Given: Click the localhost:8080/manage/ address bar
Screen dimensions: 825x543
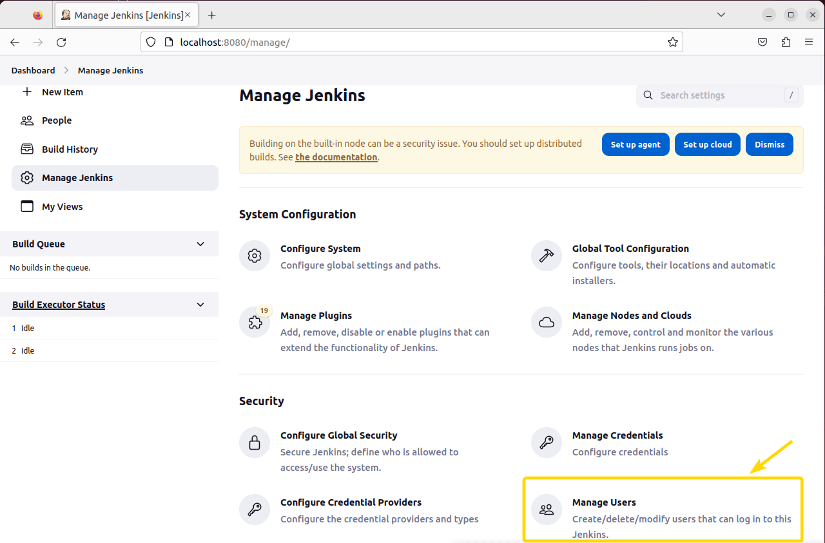Looking at the screenshot, I should click(x=411, y=42).
